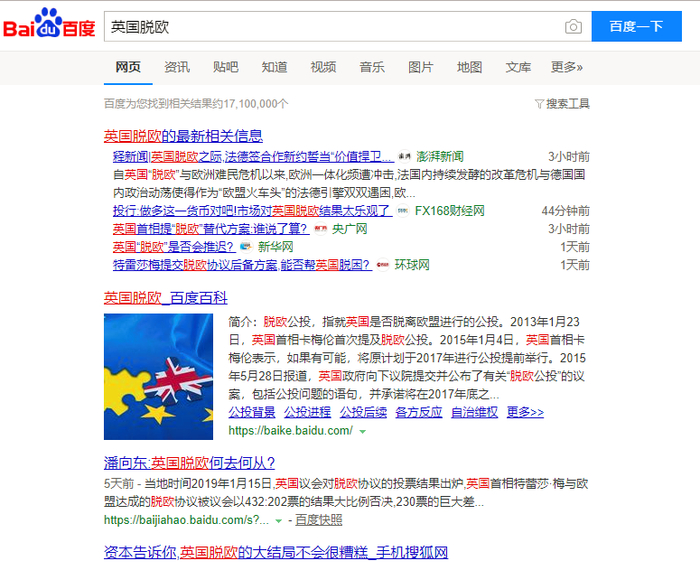Switch to the 文库 tab
Image resolution: width=700 pixels, height=562 pixels.
(x=518, y=67)
